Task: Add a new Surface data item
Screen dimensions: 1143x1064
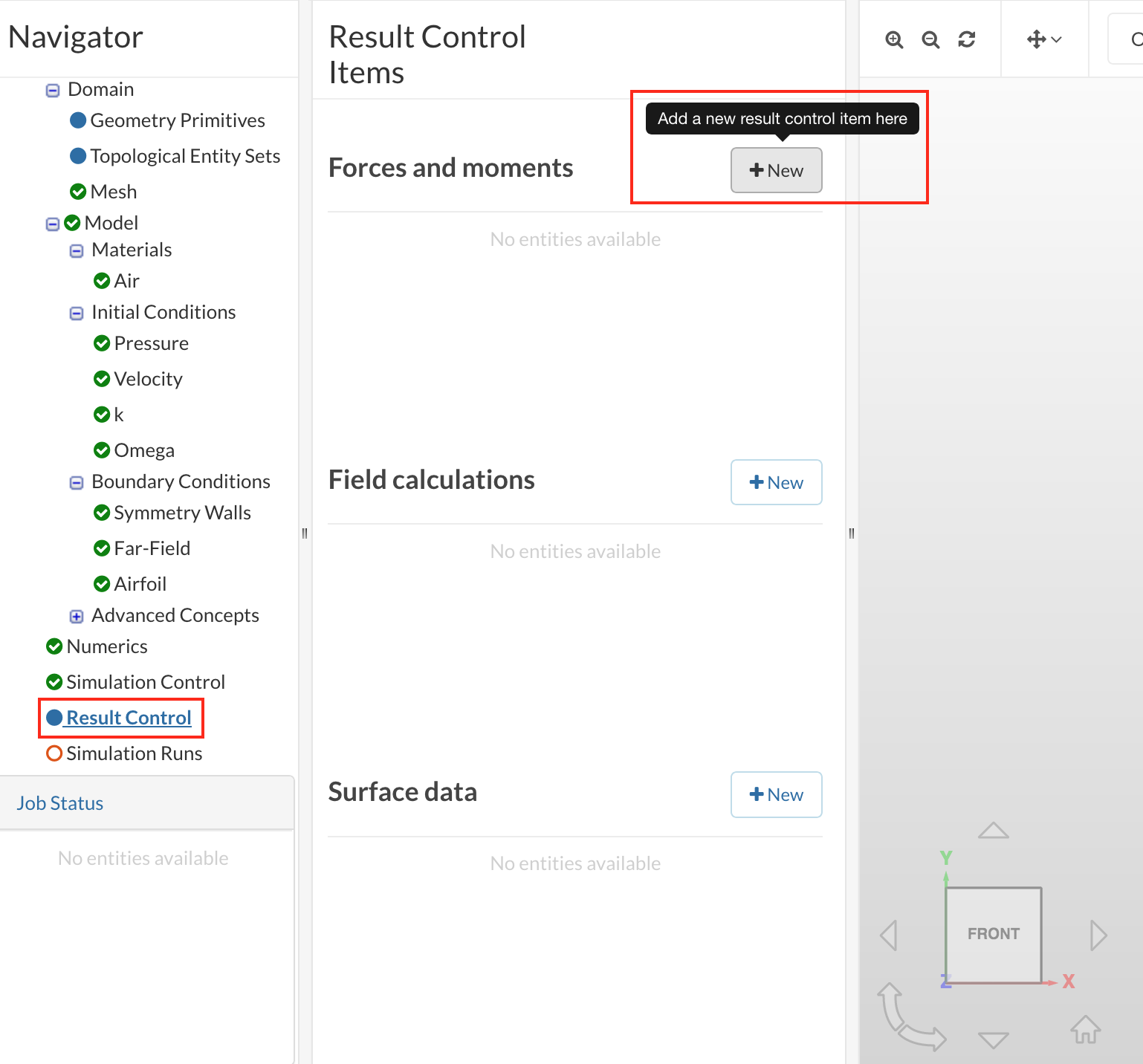Action: coord(776,794)
